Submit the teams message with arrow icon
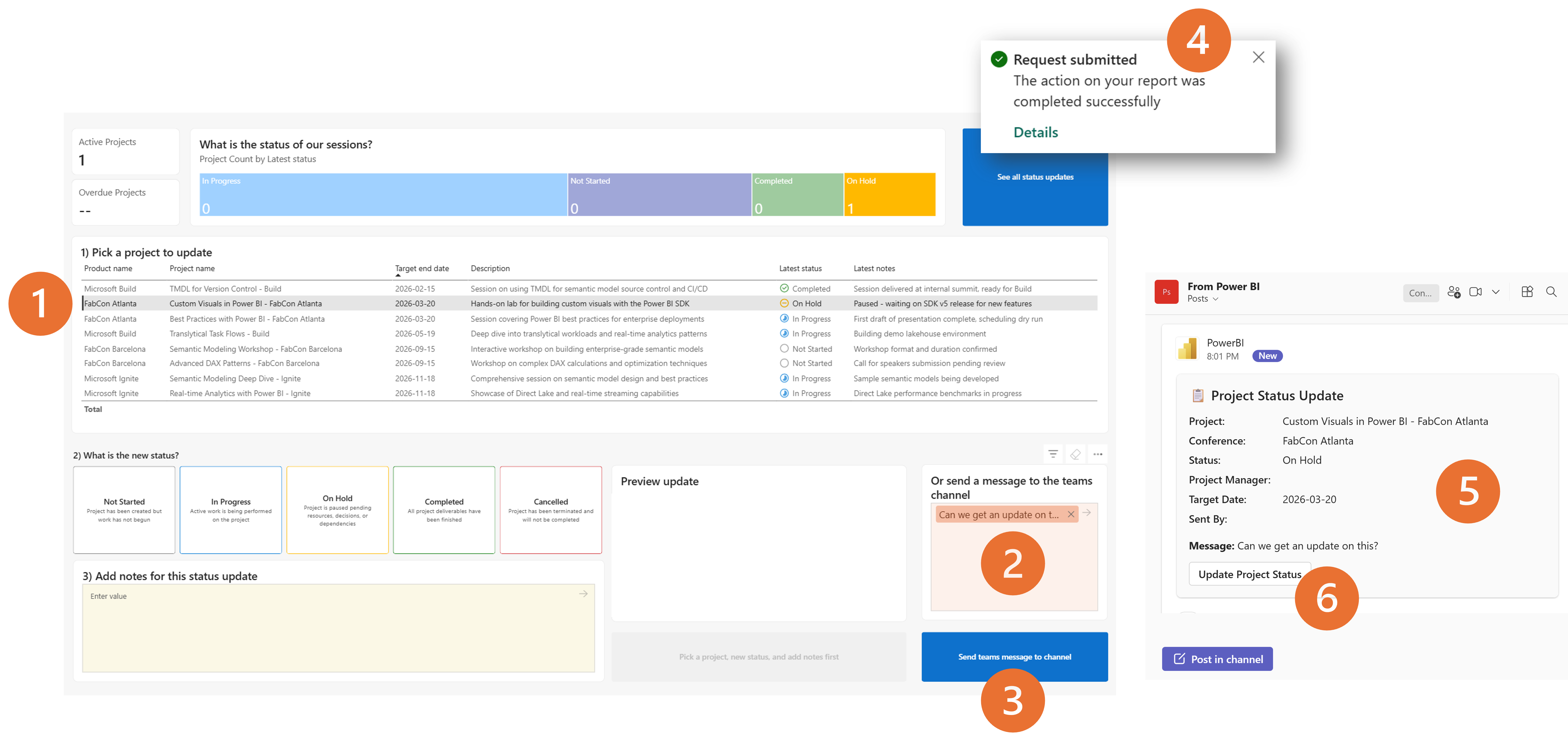Viewport: 1568px width, 741px height. click(x=1086, y=513)
